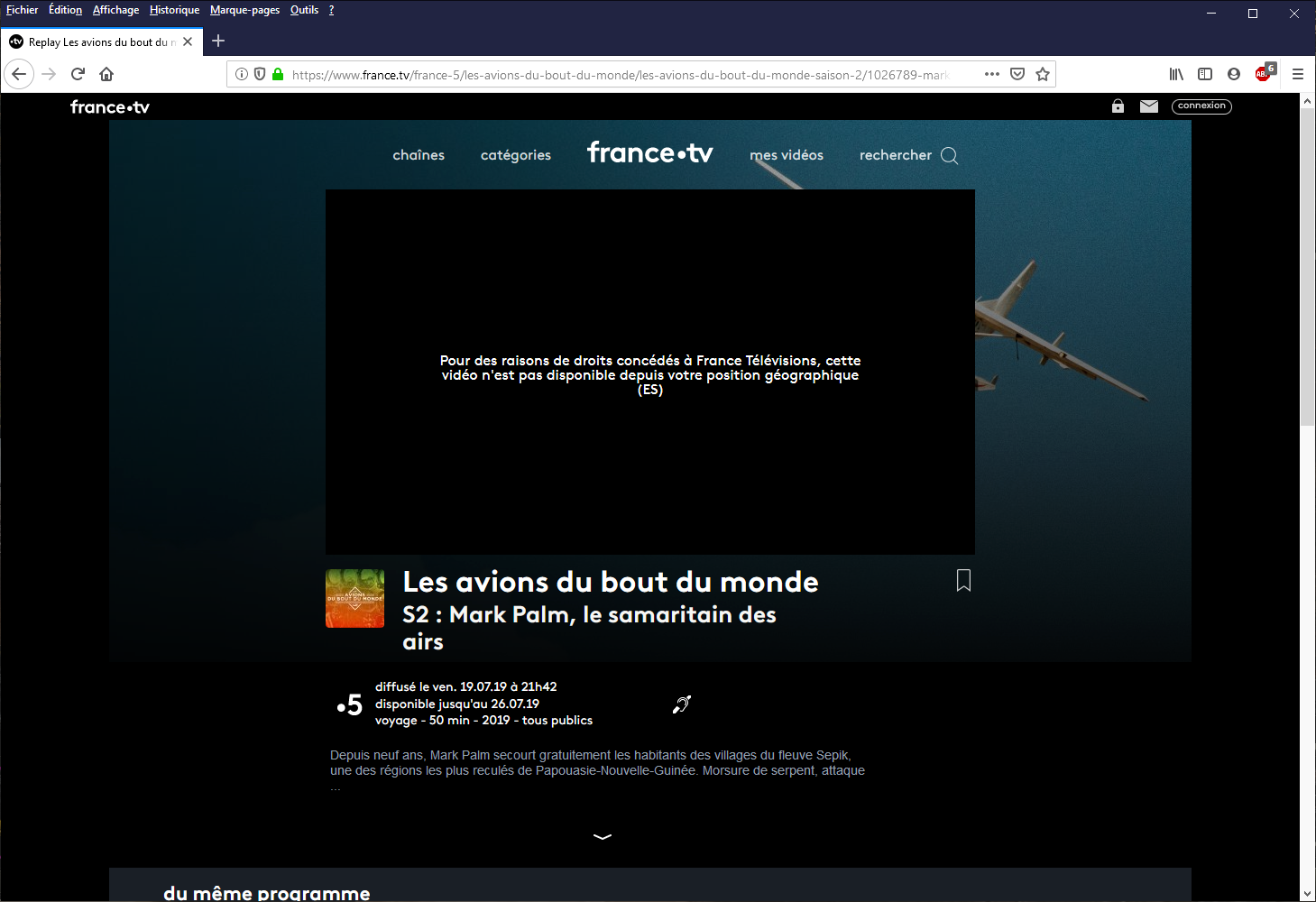Screen dimensions: 1316x902
Task: Toggle the sidebar view icon
Action: click(x=1205, y=74)
